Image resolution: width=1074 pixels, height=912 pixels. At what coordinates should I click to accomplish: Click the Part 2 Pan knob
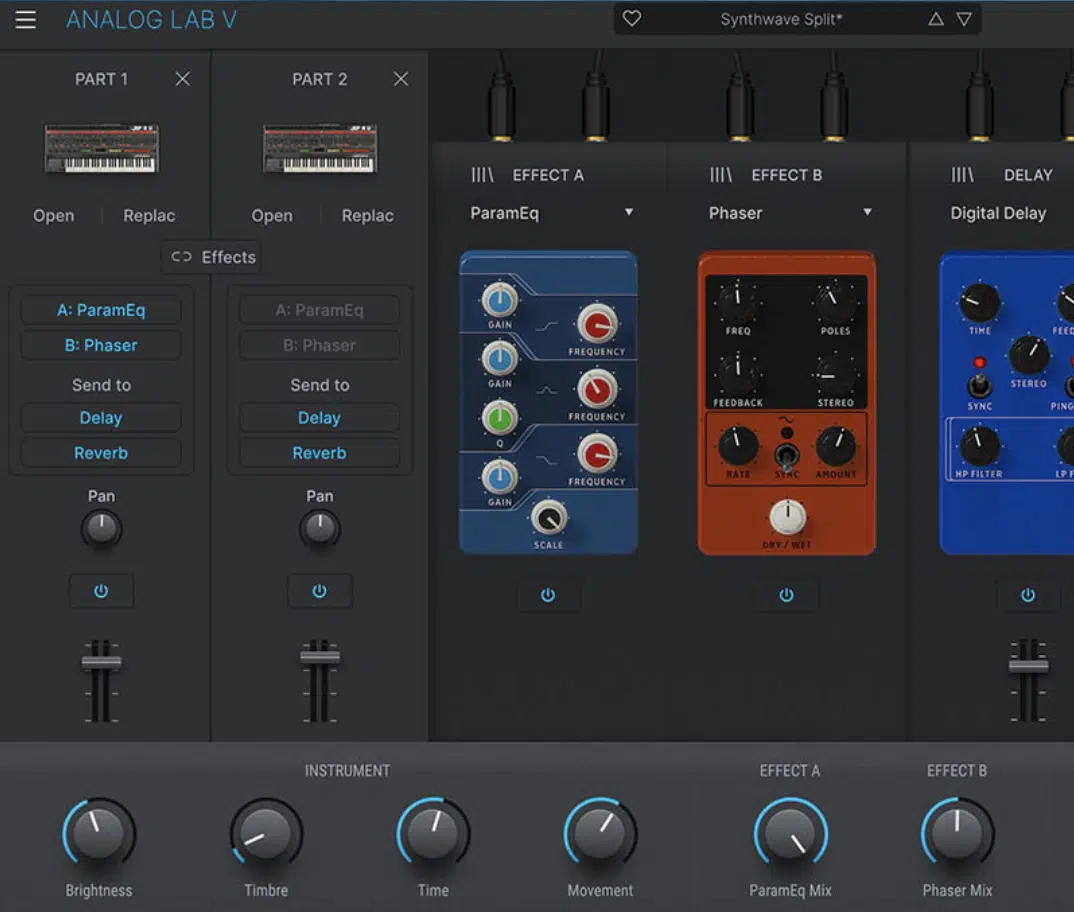coord(319,528)
